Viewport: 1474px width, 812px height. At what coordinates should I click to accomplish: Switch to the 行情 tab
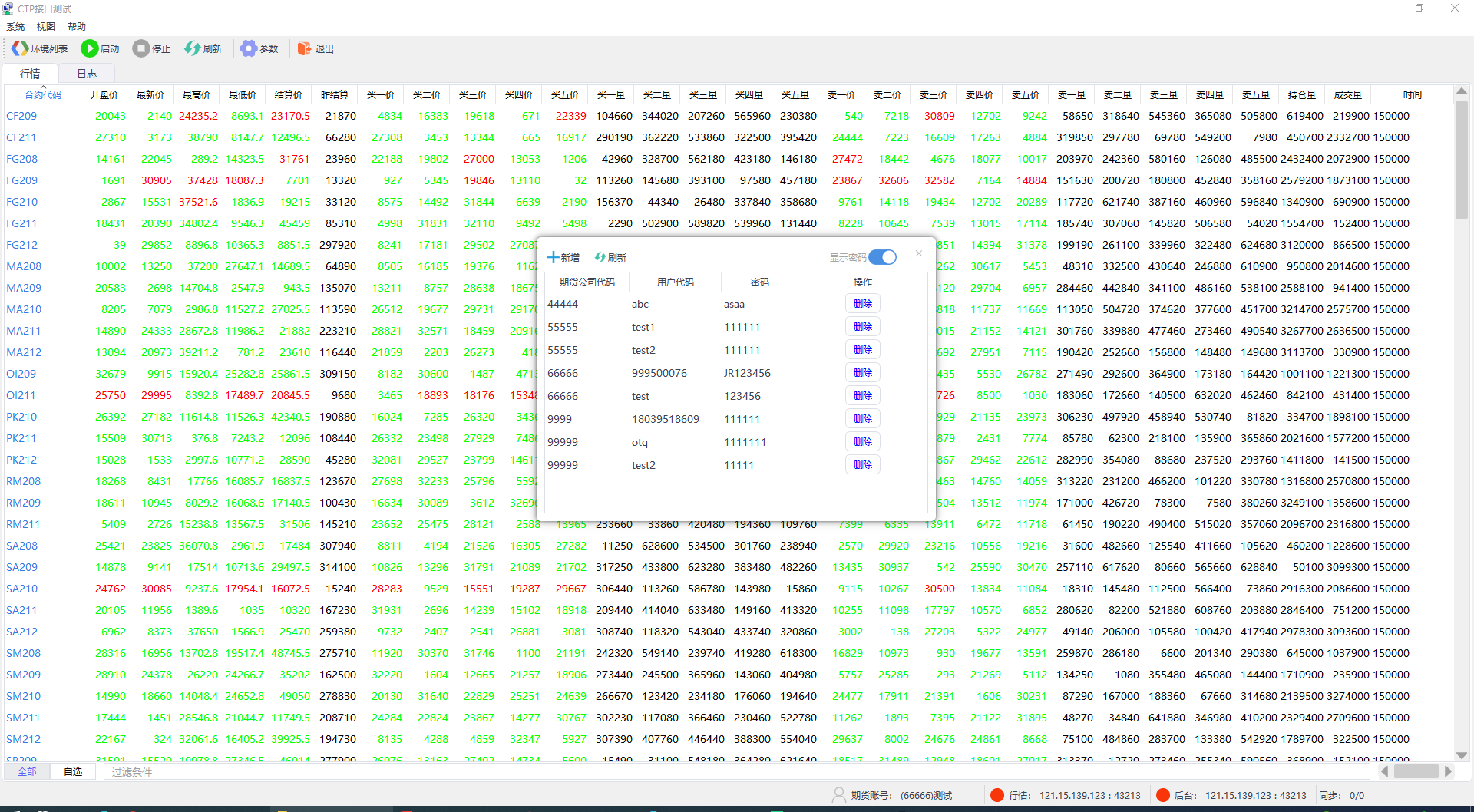[30, 74]
